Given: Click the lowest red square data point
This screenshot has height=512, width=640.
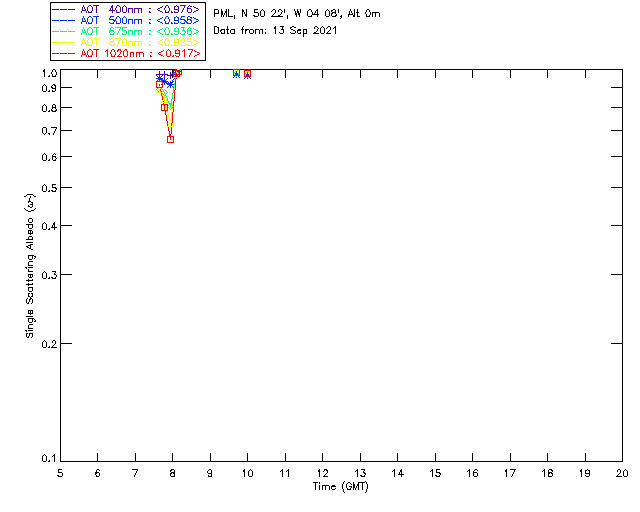Looking at the screenshot, I should [x=171, y=140].
